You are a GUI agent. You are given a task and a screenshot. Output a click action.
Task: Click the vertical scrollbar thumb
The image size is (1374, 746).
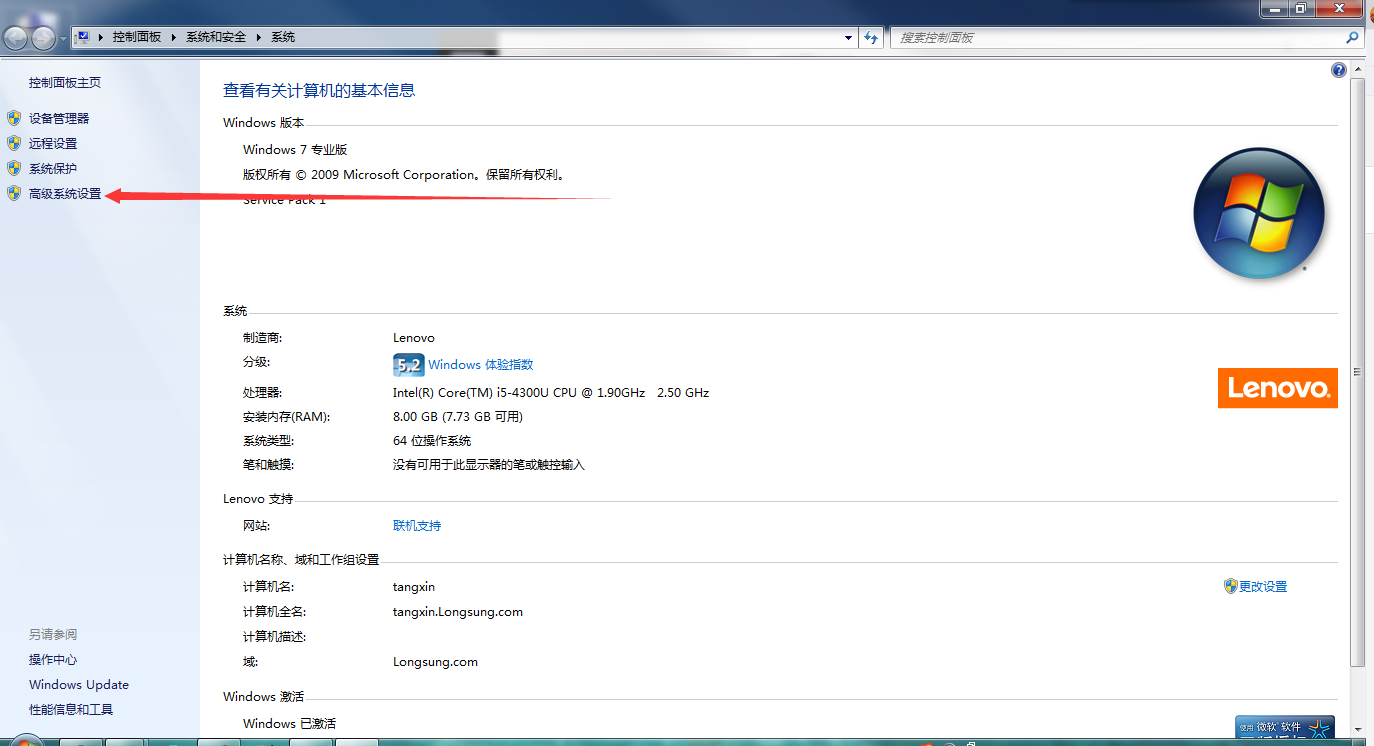click(1357, 372)
